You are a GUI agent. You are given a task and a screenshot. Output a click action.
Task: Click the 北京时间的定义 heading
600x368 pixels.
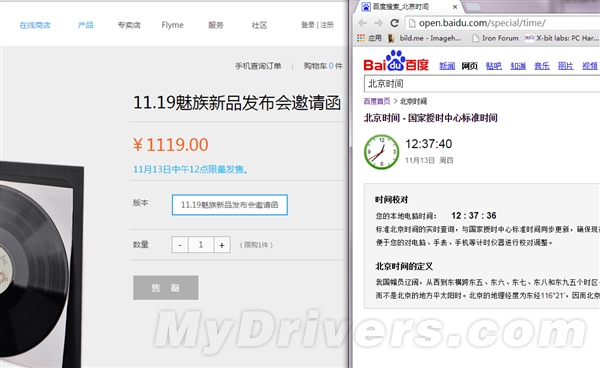coord(404,266)
